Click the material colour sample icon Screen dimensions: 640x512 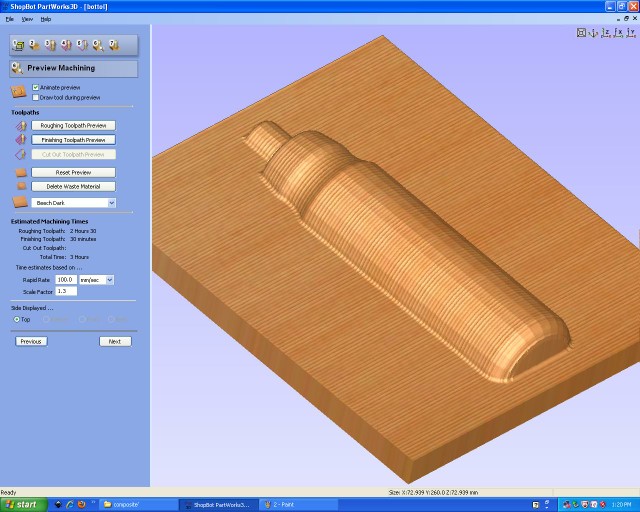(x=20, y=202)
